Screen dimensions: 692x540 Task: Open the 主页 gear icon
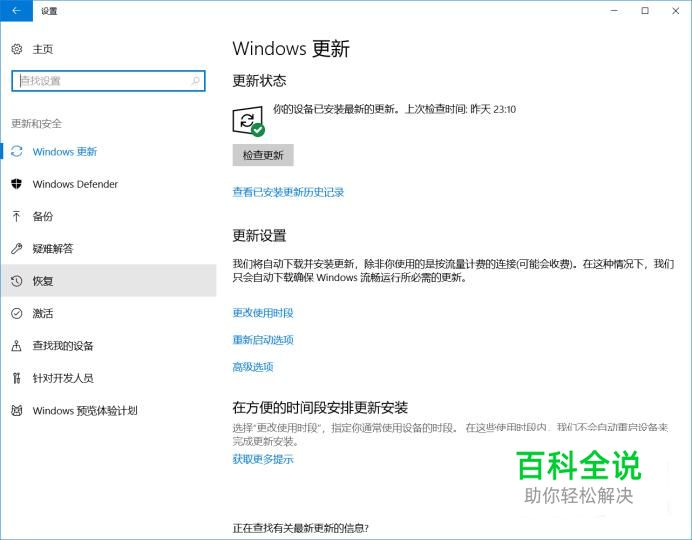17,49
